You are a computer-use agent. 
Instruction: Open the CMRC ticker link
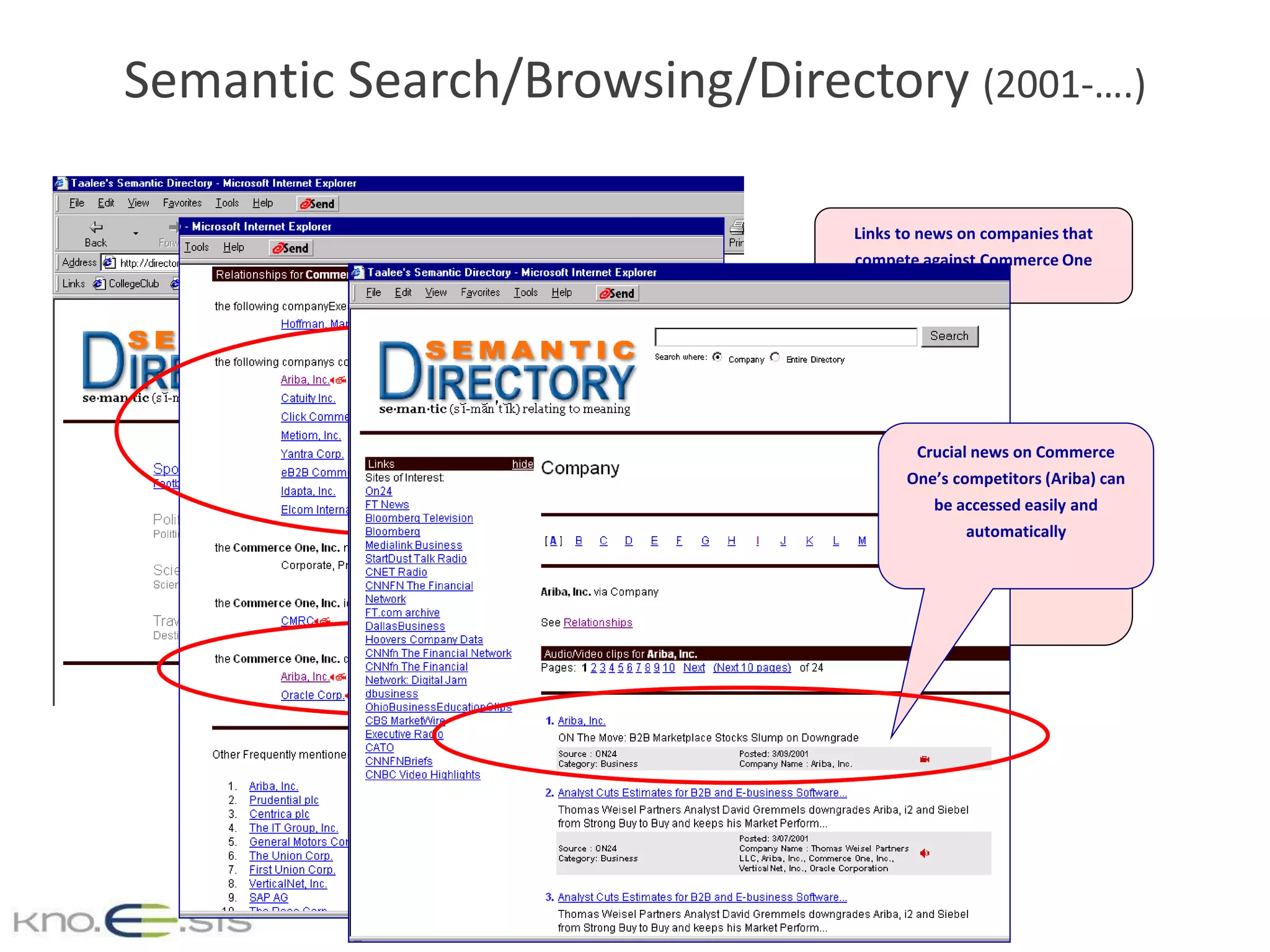(x=297, y=620)
